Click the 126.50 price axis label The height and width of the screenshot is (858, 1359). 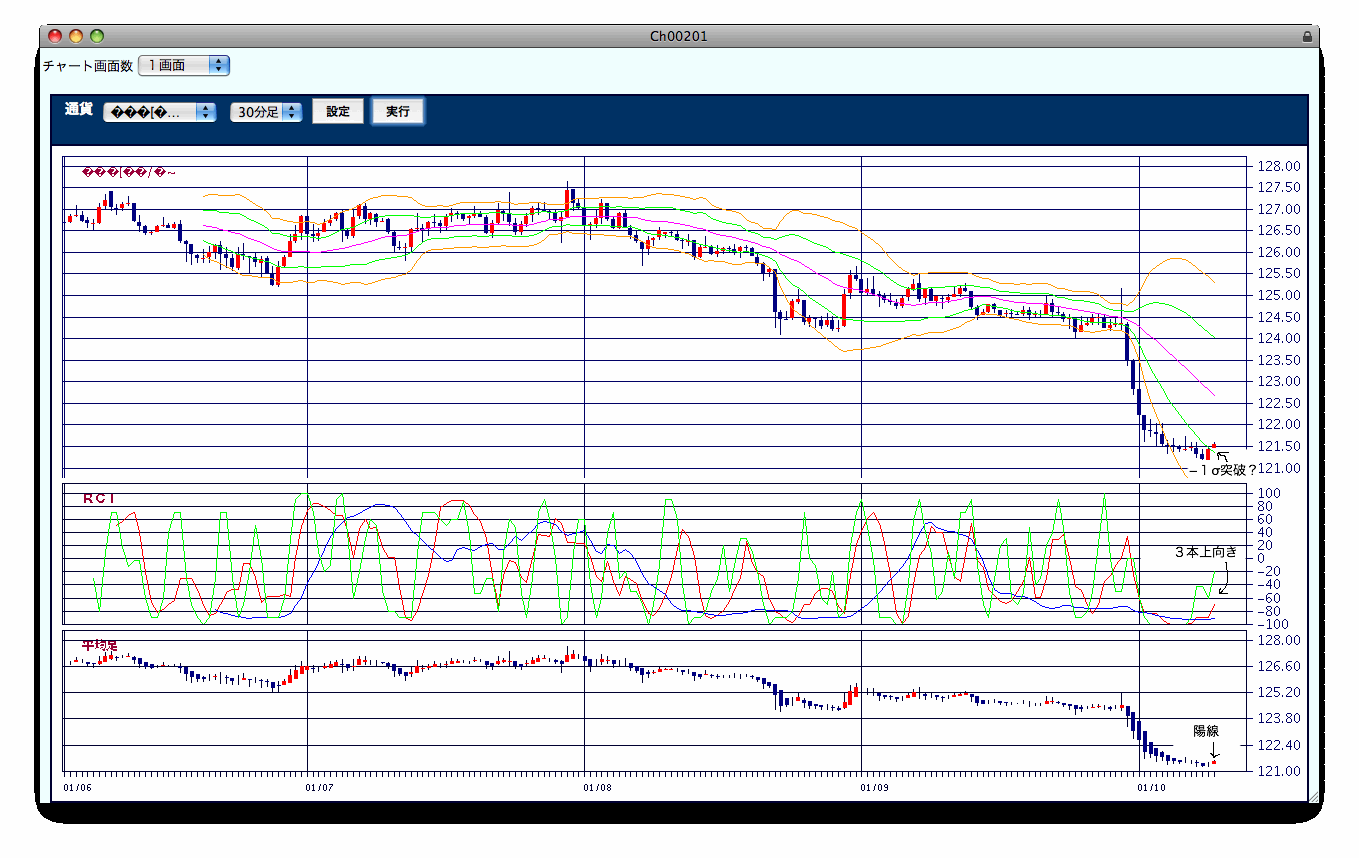(x=1279, y=231)
